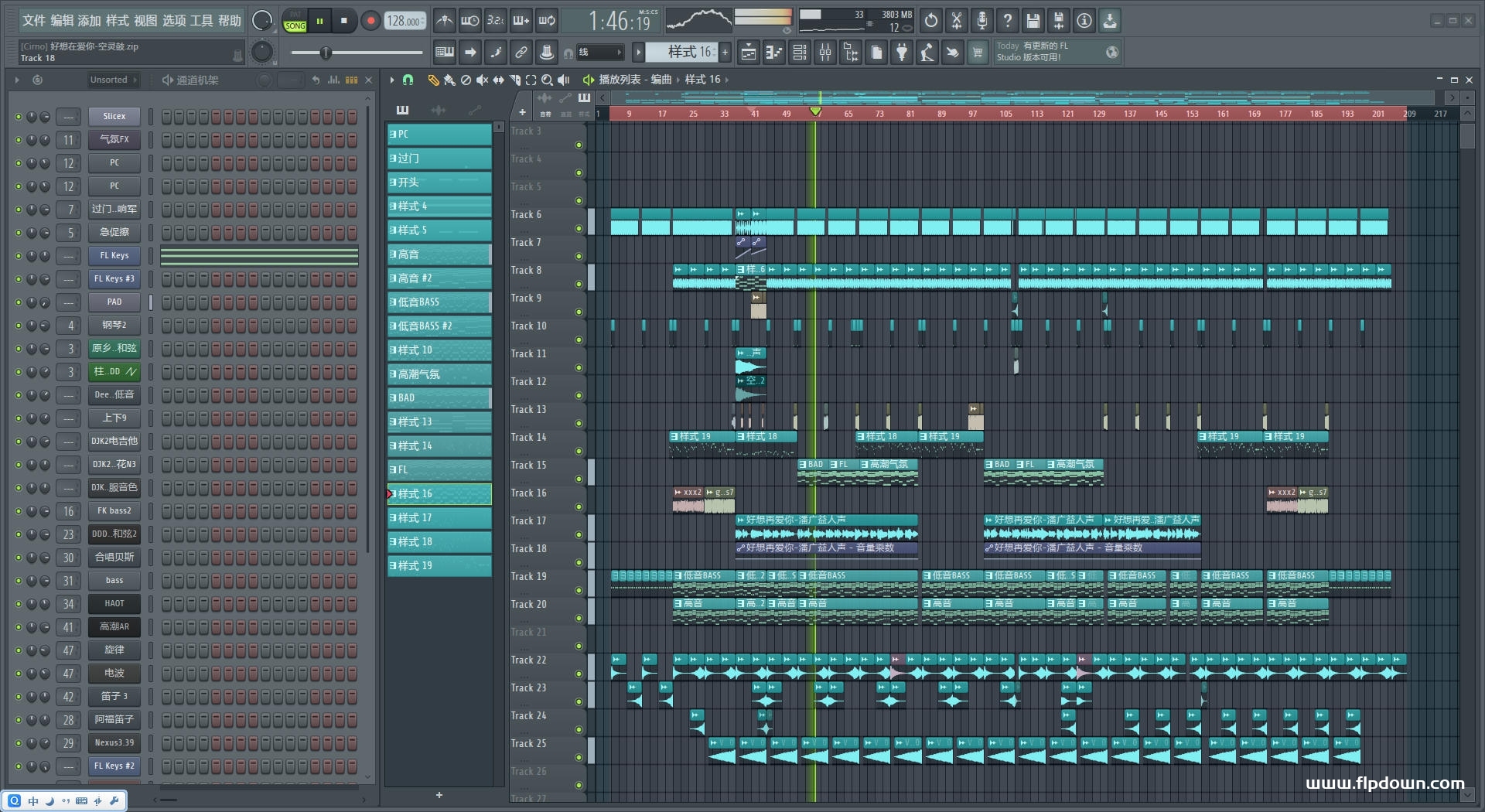
Task: Select the zoom magnifier tool in playlist
Action: pos(547,80)
